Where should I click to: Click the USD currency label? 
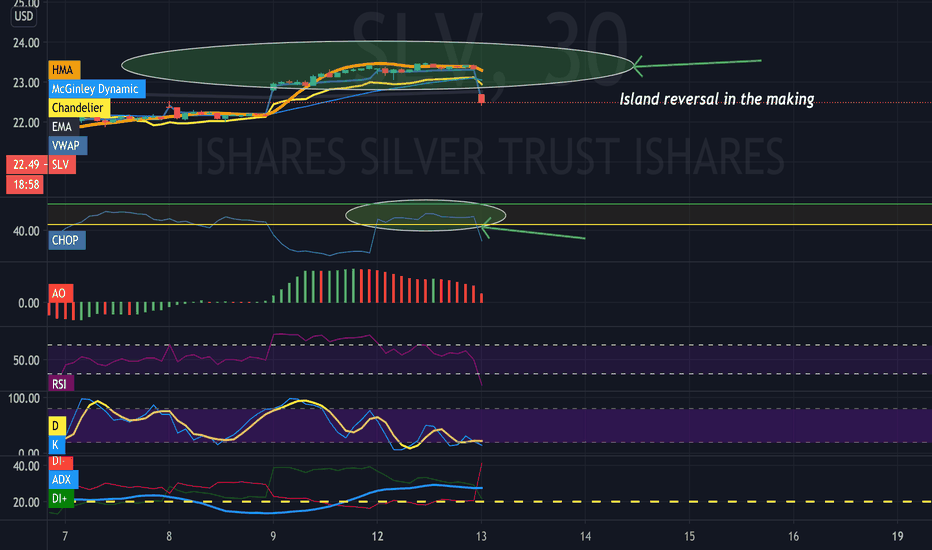pos(24,16)
